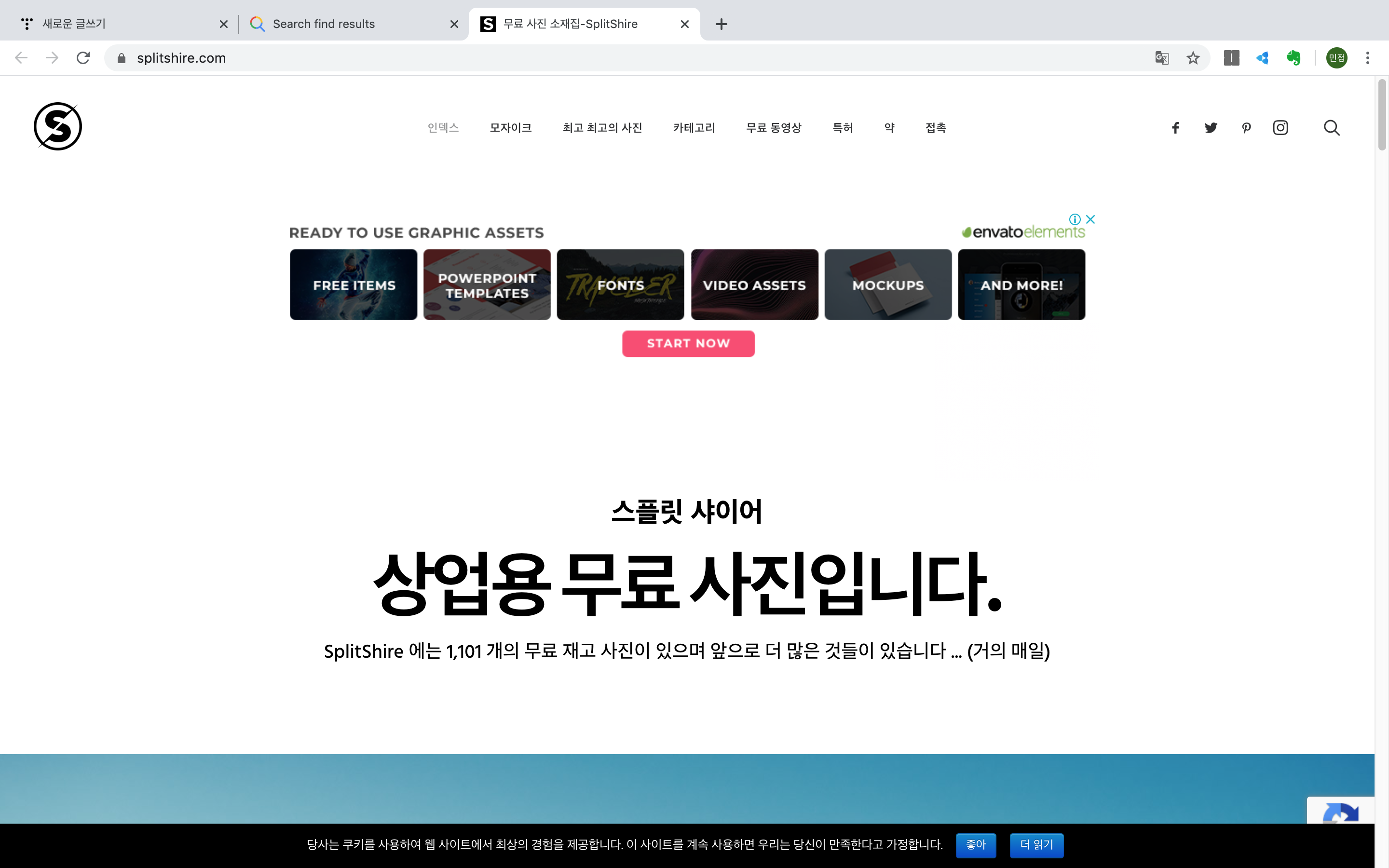Image resolution: width=1389 pixels, height=868 pixels.
Task: Click the browser back arrow
Action: pyautogui.click(x=21, y=58)
